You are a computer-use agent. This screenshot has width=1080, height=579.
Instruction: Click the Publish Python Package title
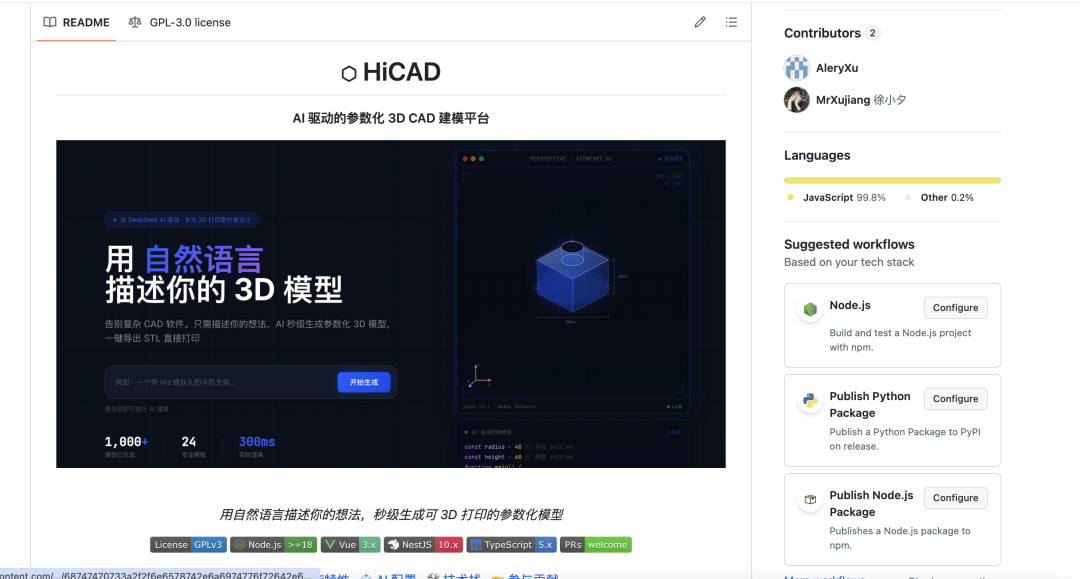870,405
